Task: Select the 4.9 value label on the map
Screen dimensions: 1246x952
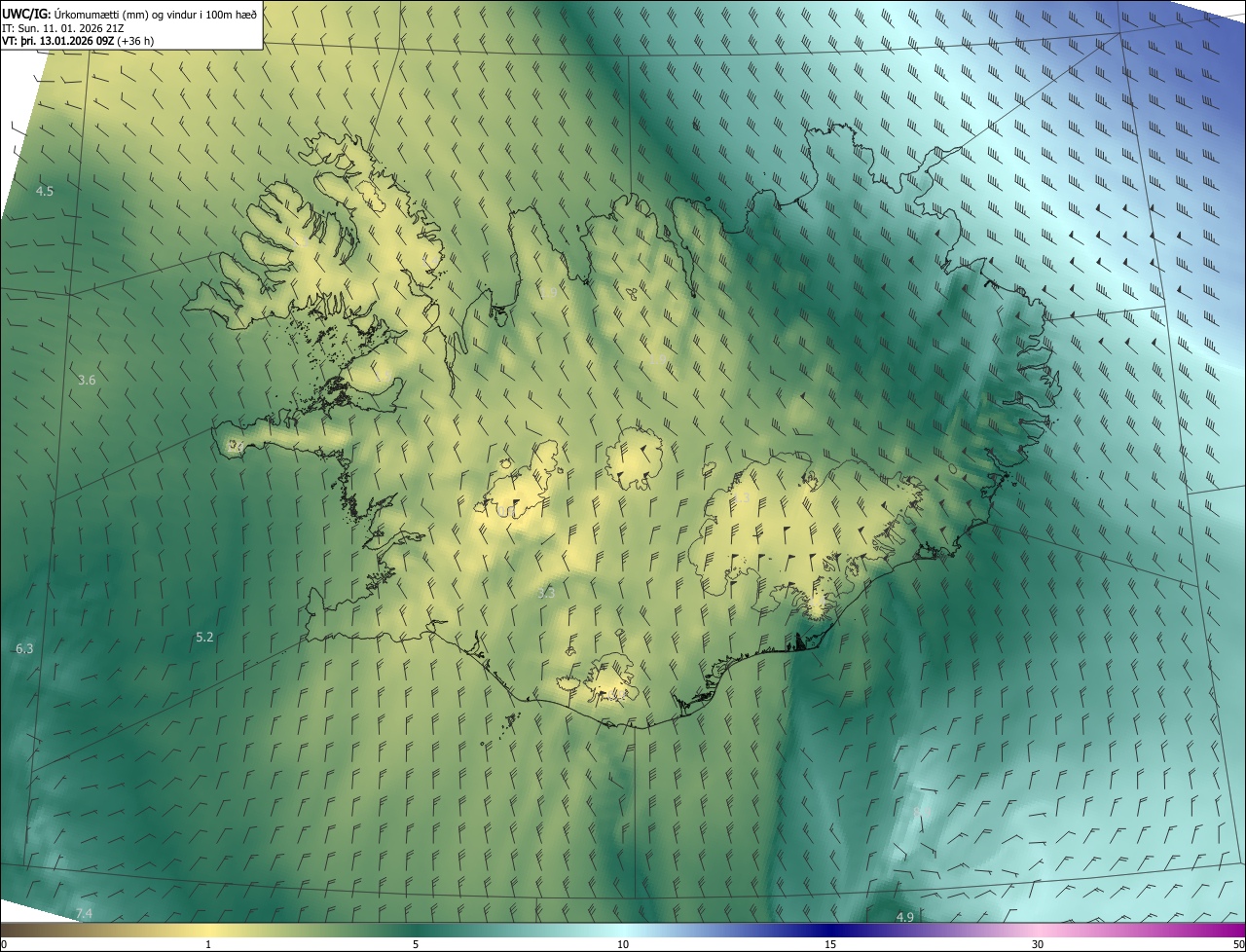Action: (904, 917)
